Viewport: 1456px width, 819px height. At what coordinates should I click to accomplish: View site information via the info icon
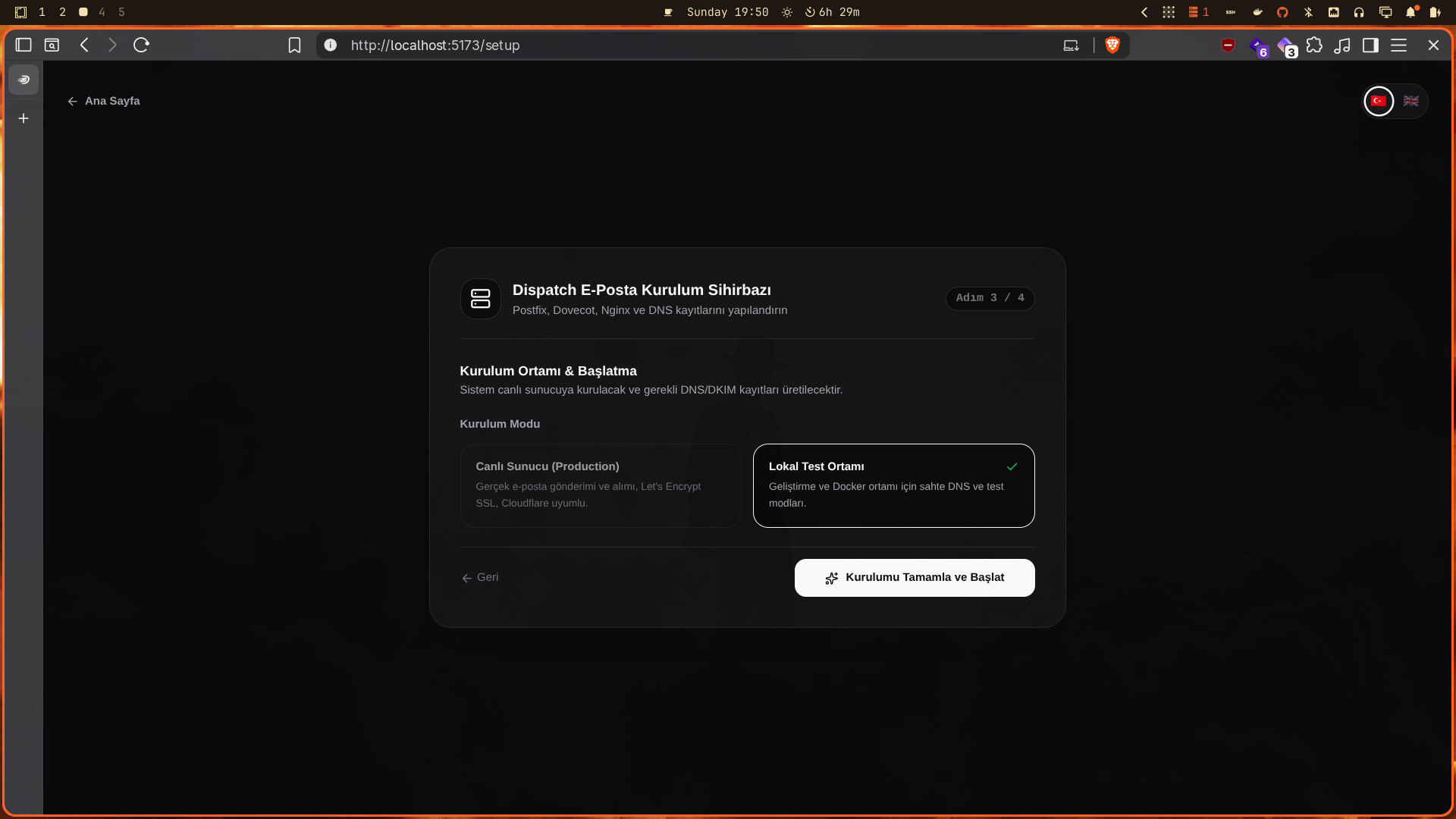click(331, 45)
